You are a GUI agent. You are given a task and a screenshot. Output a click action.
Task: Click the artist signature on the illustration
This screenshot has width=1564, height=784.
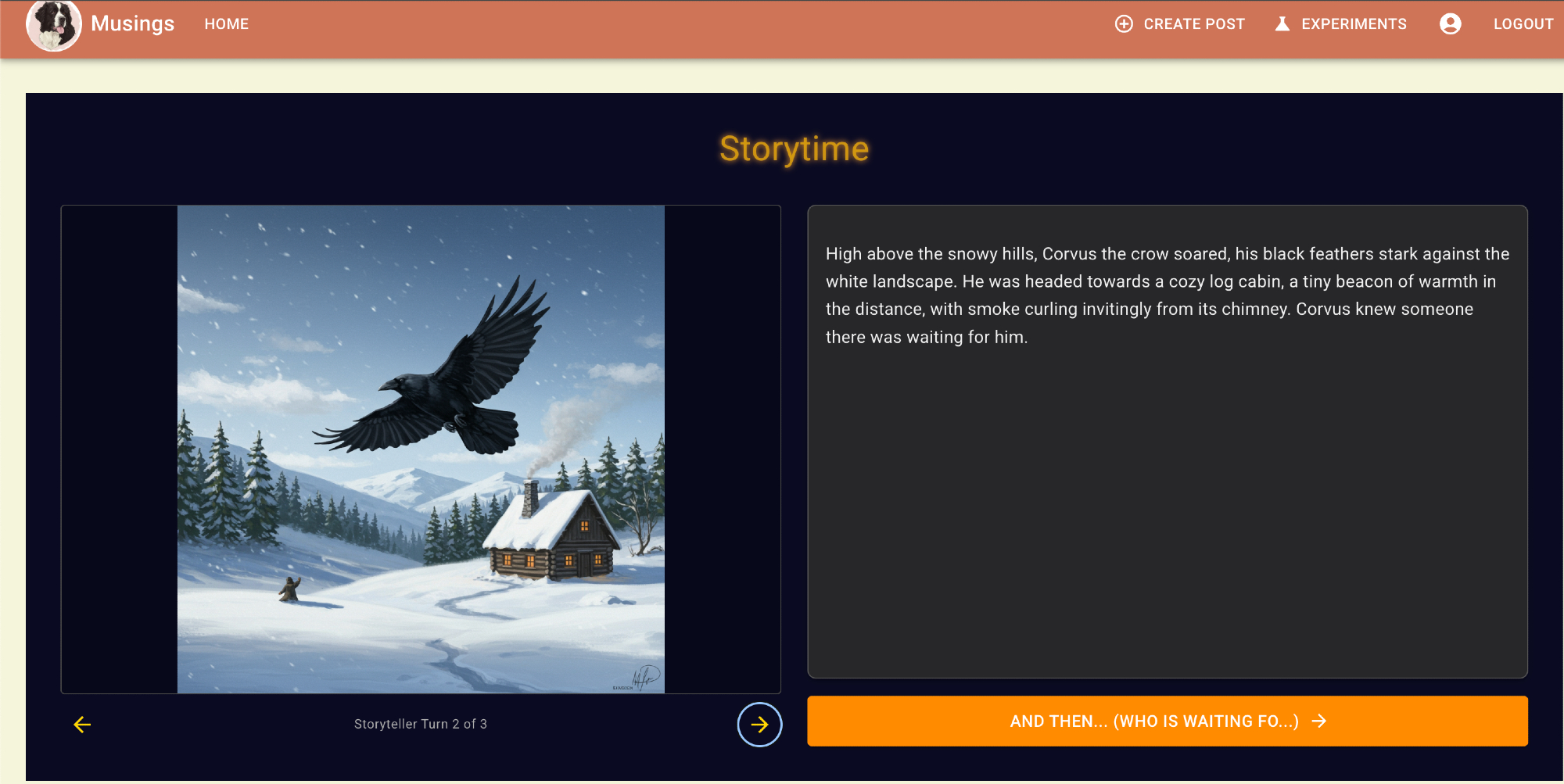pyautogui.click(x=644, y=677)
